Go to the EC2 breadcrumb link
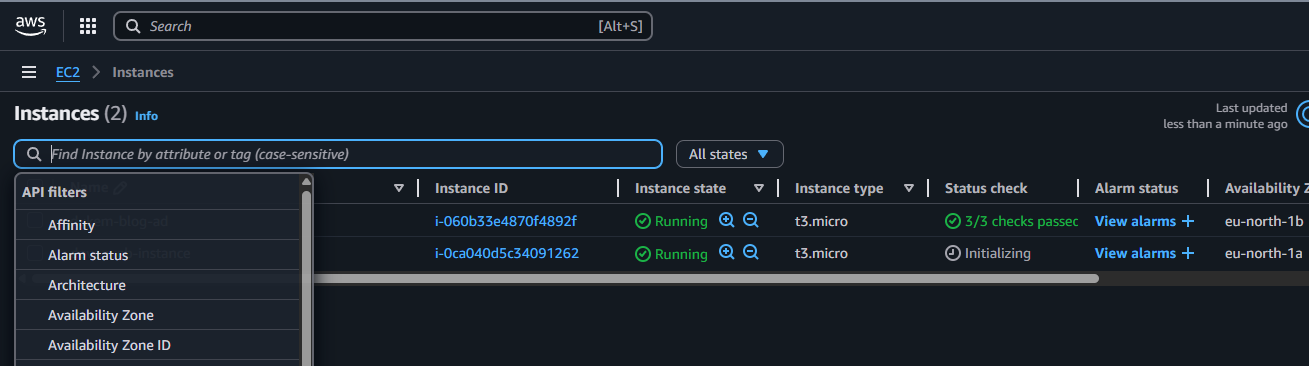 (68, 72)
